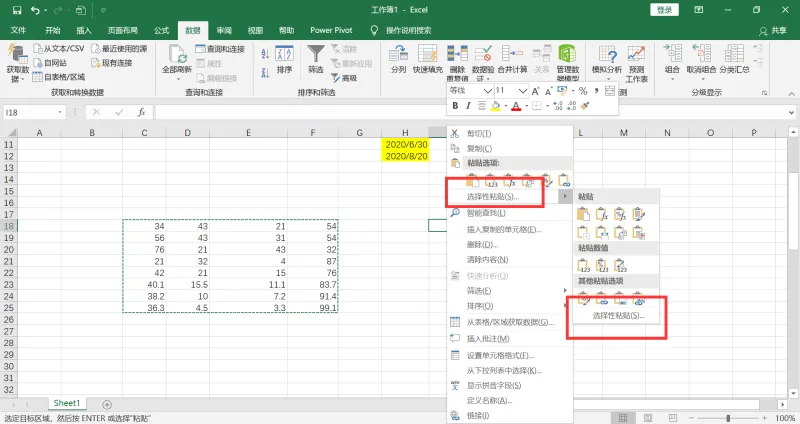This screenshot has width=800, height=424.
Task: Click the Undo arrow in title bar
Action: click(x=35, y=10)
